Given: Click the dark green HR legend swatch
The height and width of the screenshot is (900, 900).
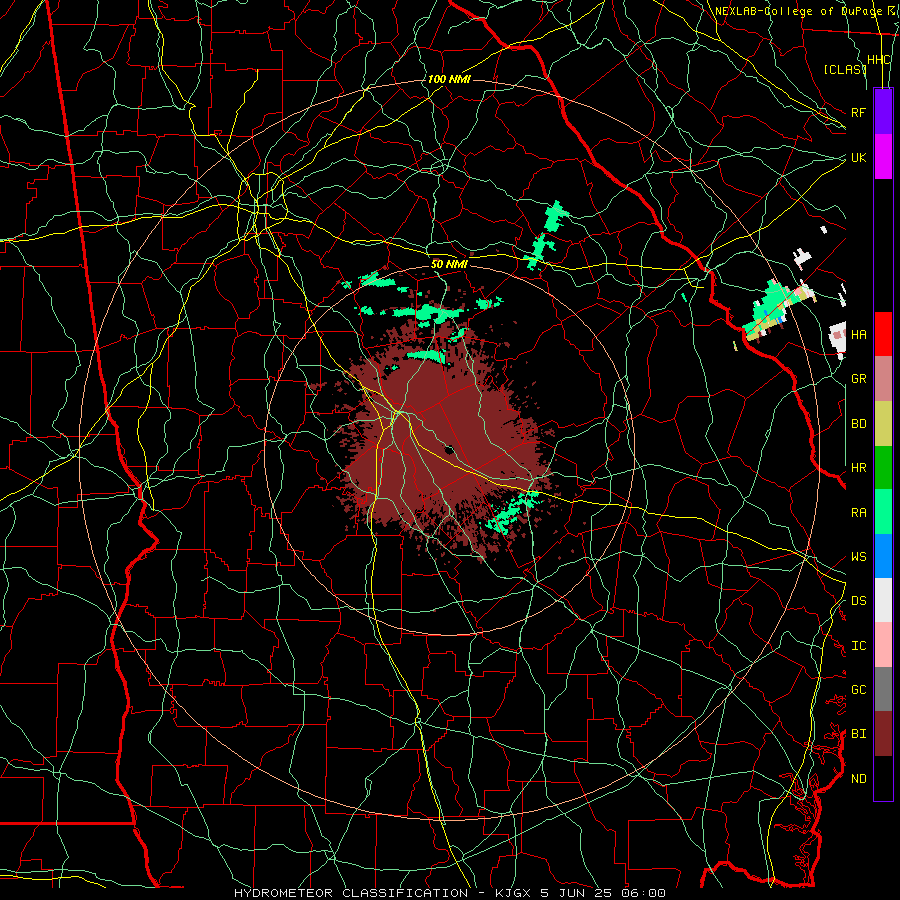Looking at the screenshot, I should 883,468.
